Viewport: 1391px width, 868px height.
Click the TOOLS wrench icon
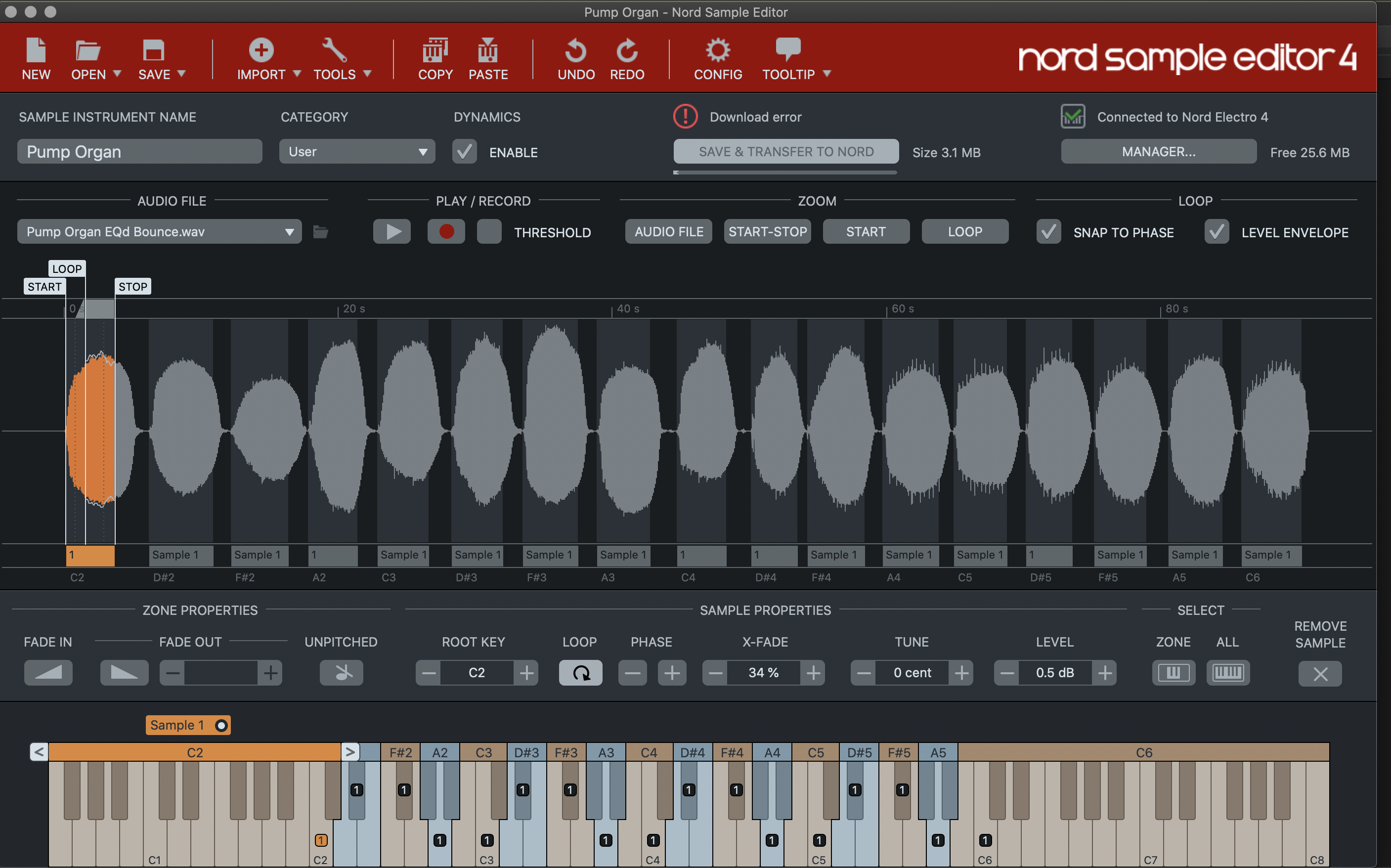click(x=334, y=50)
